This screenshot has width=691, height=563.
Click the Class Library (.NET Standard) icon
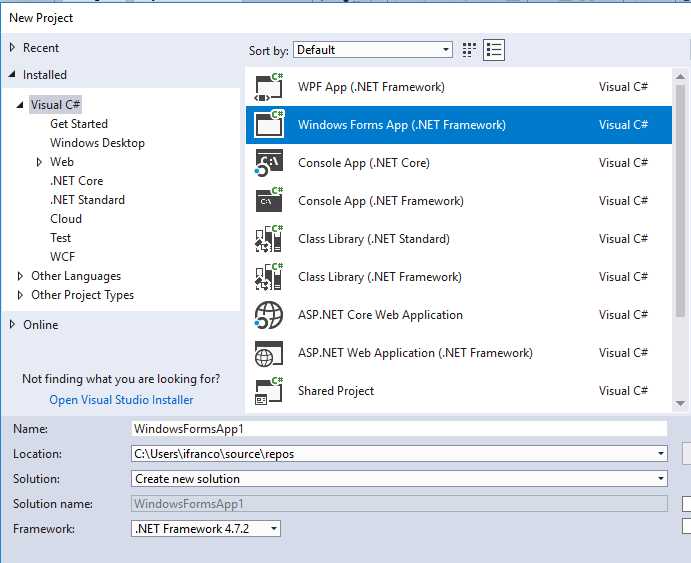coord(269,239)
